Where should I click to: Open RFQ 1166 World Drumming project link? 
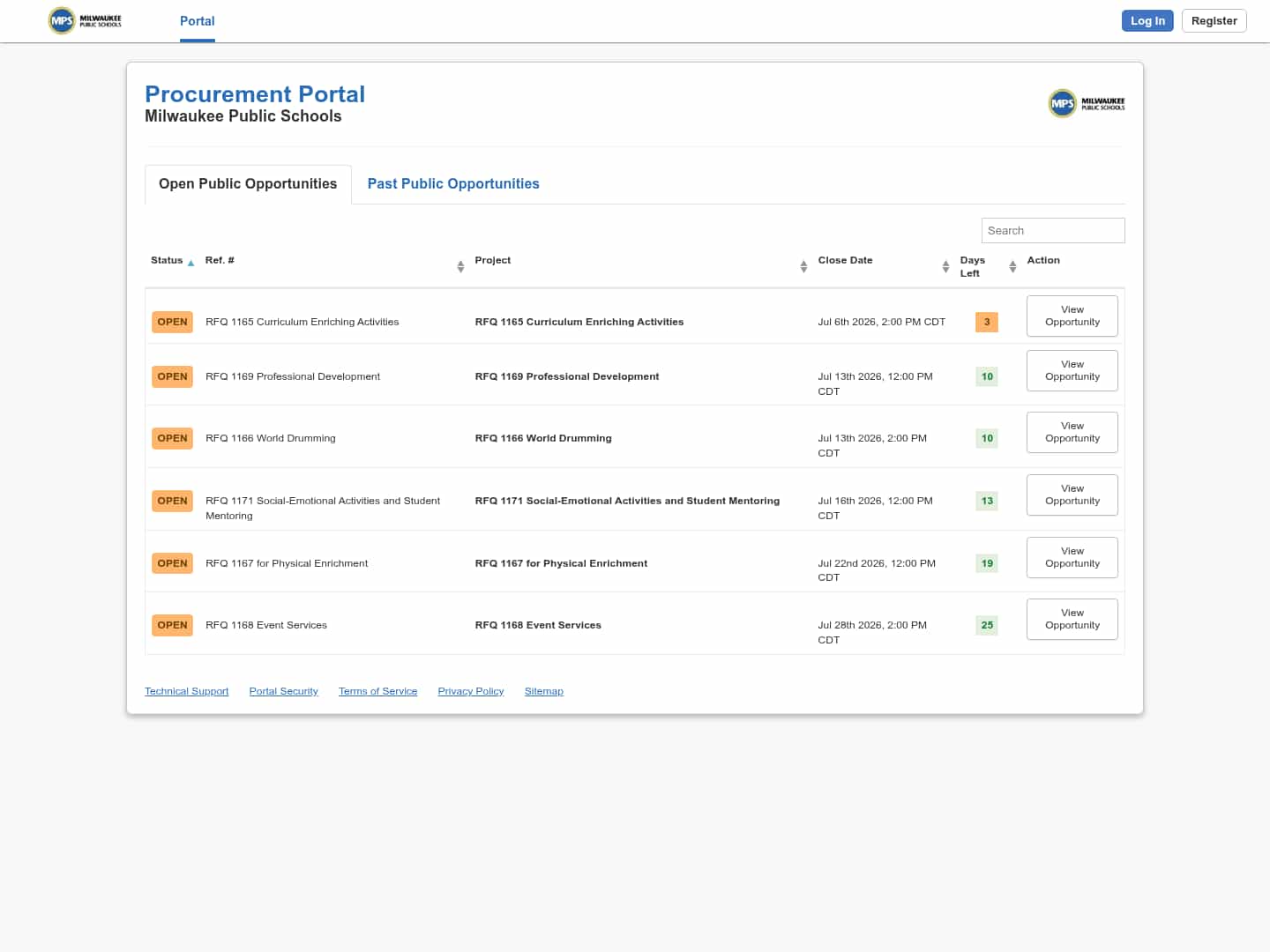click(x=543, y=438)
